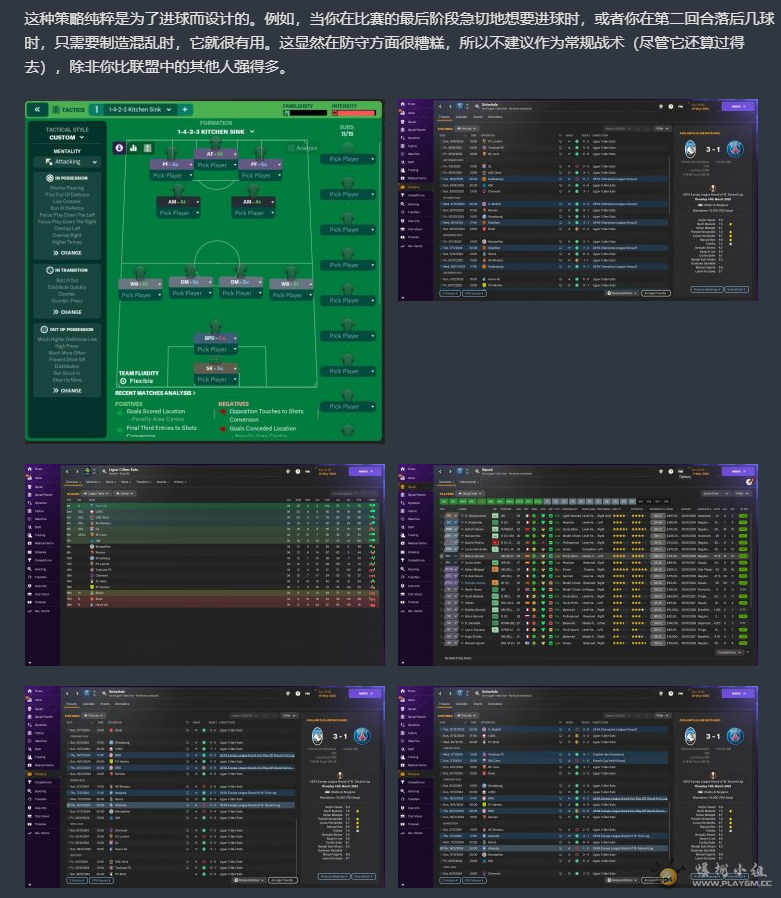Add a new tactic with the plus button
This screenshot has height=898, width=781.
[x=185, y=109]
